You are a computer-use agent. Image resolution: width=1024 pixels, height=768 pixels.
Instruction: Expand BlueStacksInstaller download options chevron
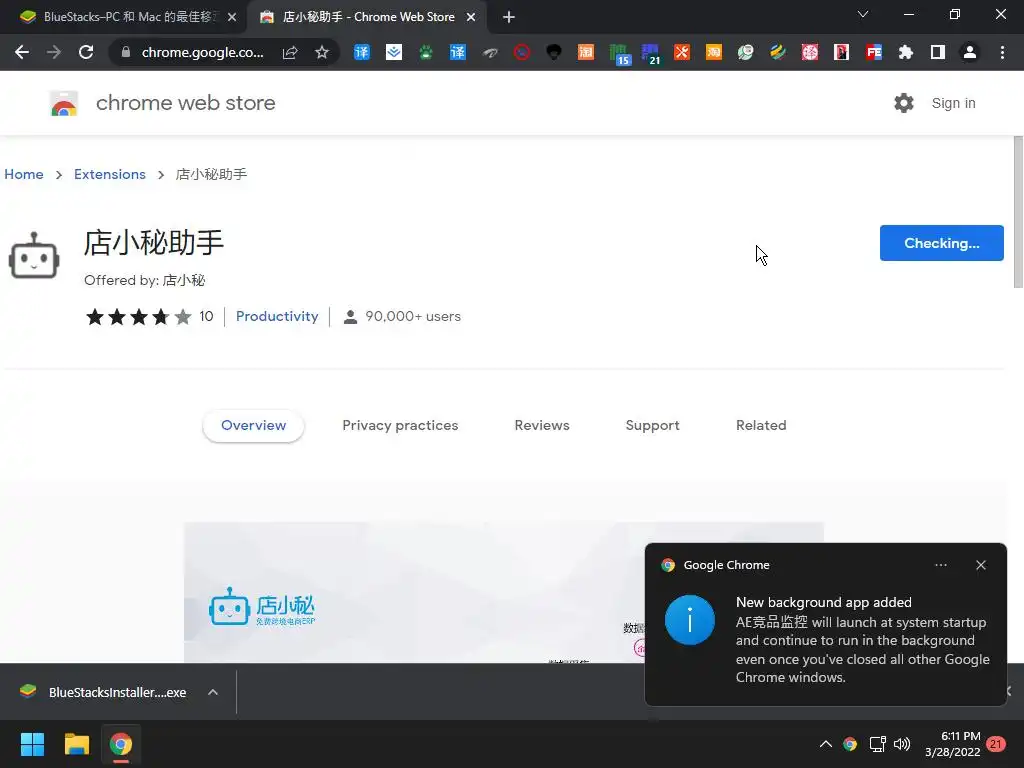tap(213, 692)
